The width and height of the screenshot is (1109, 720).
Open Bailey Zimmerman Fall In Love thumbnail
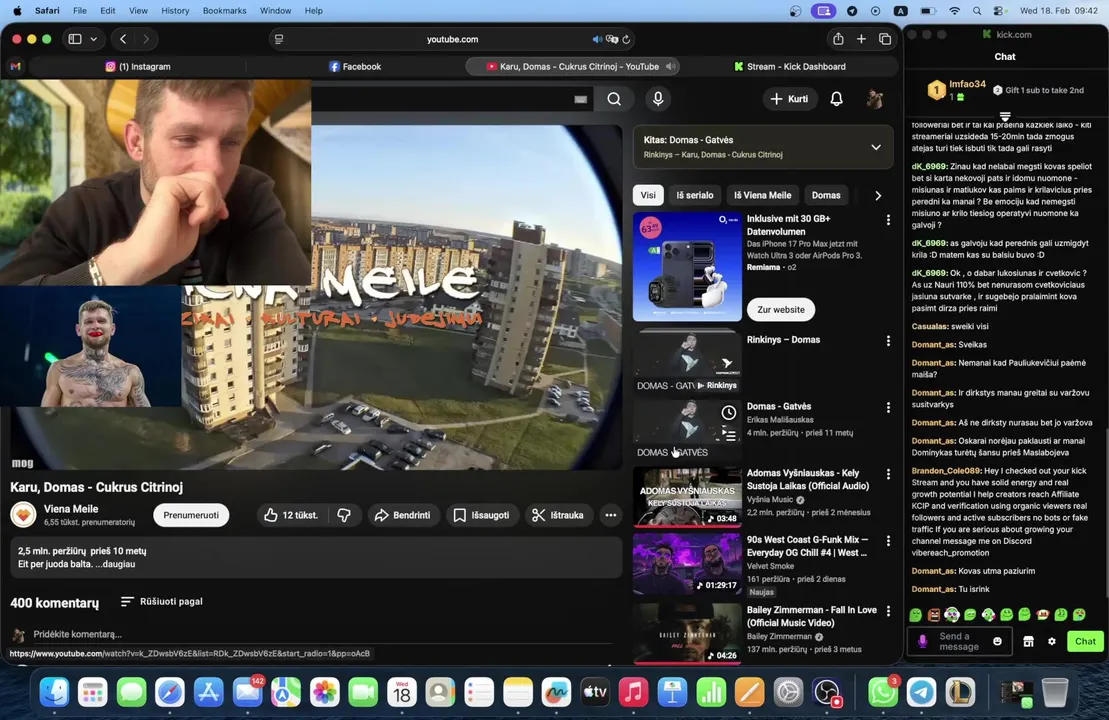(687, 632)
